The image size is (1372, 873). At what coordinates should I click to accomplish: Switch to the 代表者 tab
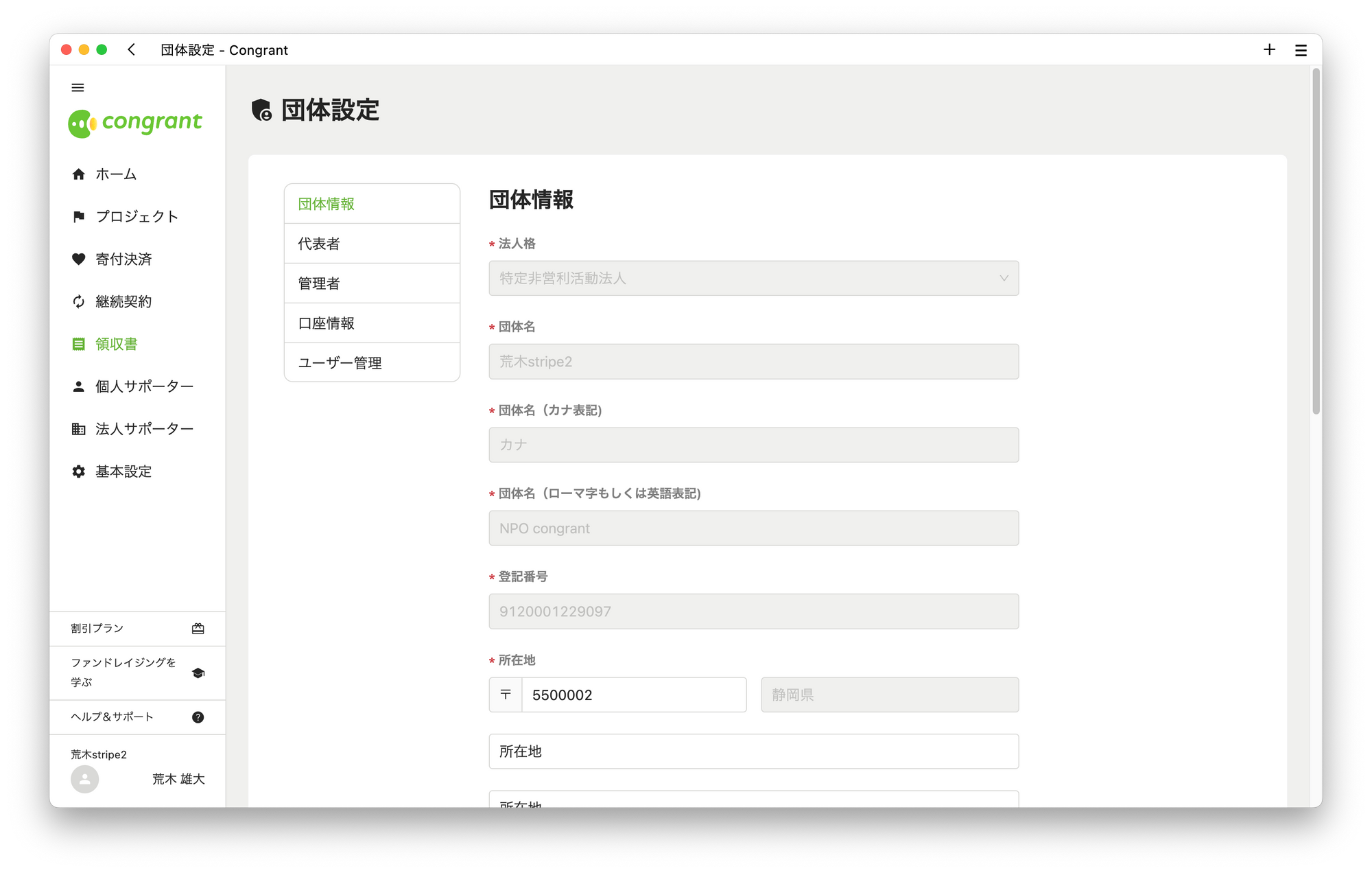click(372, 244)
